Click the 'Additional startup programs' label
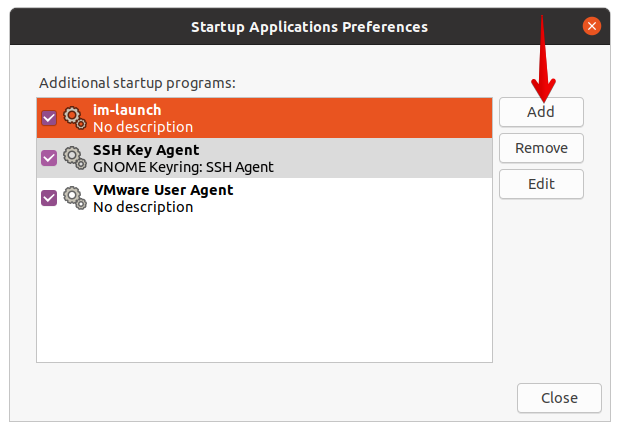The image size is (620, 431). click(137, 83)
